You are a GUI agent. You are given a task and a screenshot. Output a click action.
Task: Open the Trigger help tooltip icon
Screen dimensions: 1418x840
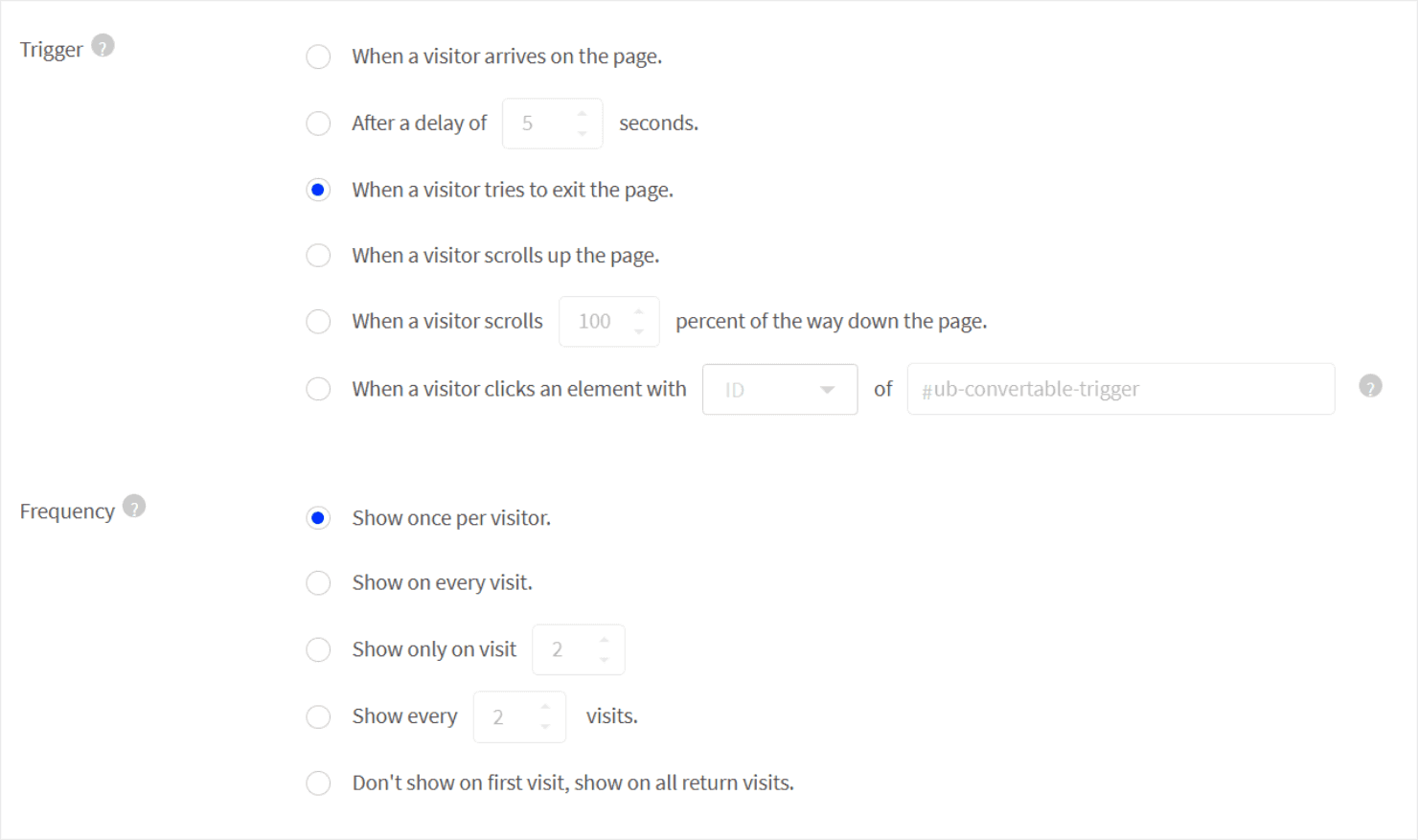(x=103, y=44)
